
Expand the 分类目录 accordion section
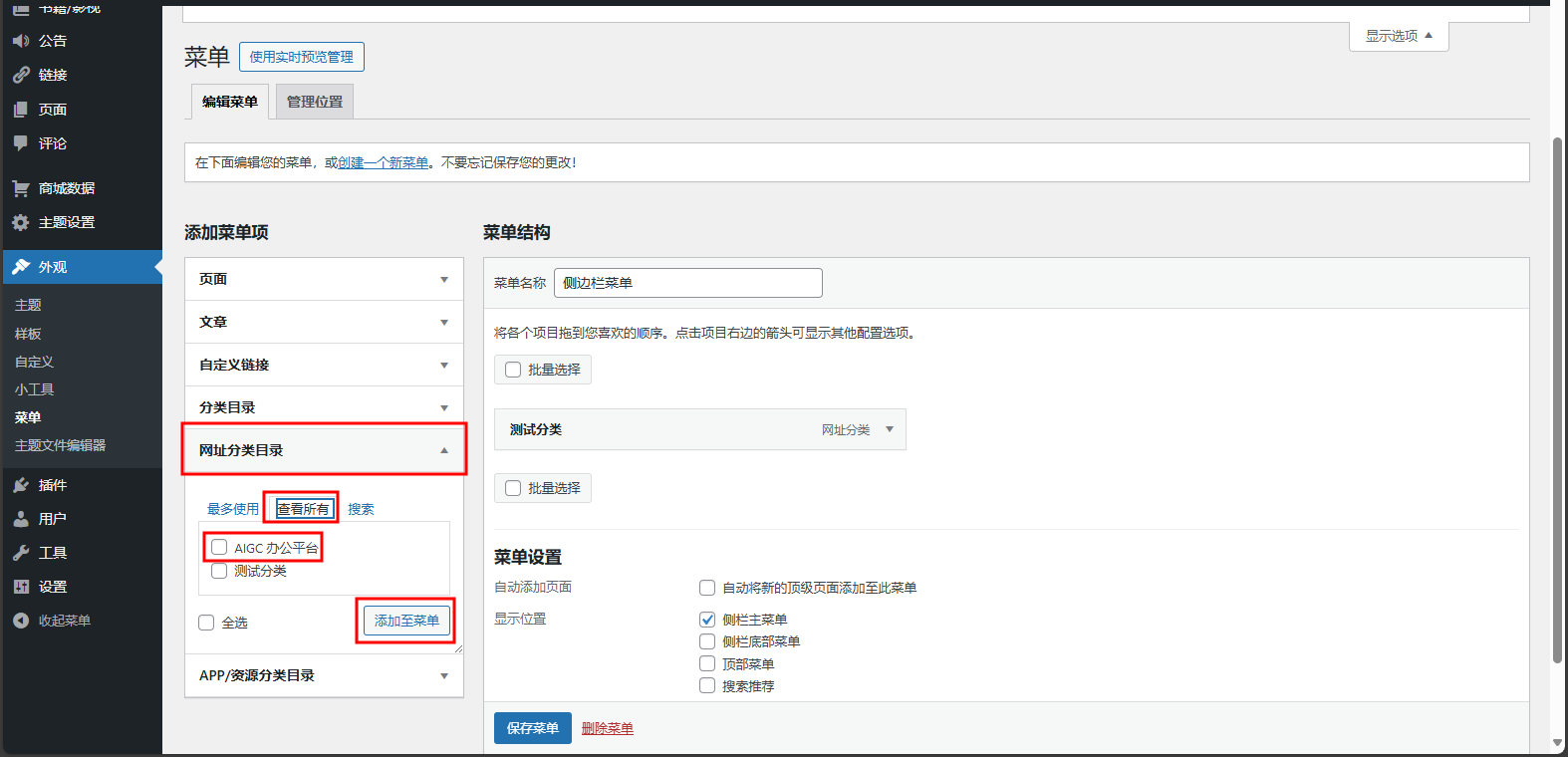324,407
